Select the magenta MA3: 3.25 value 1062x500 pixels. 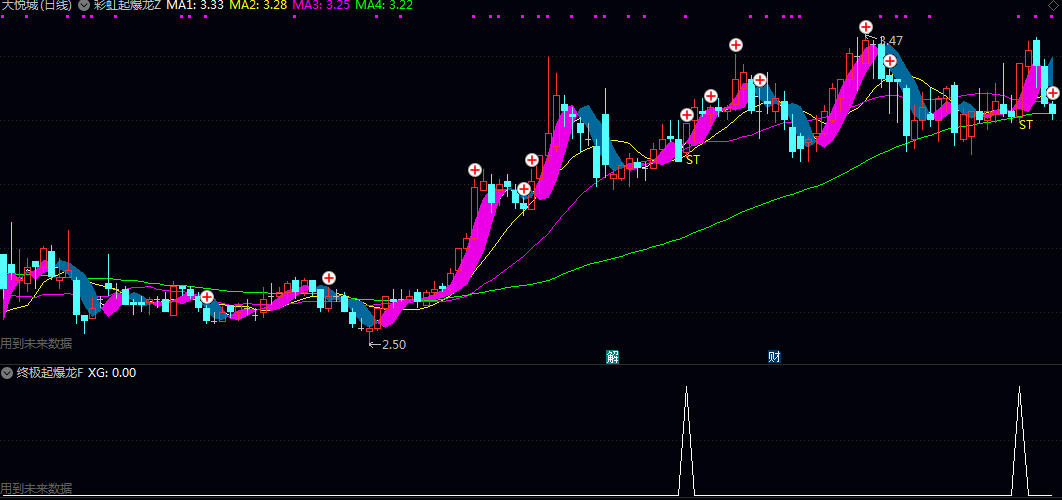323,5
